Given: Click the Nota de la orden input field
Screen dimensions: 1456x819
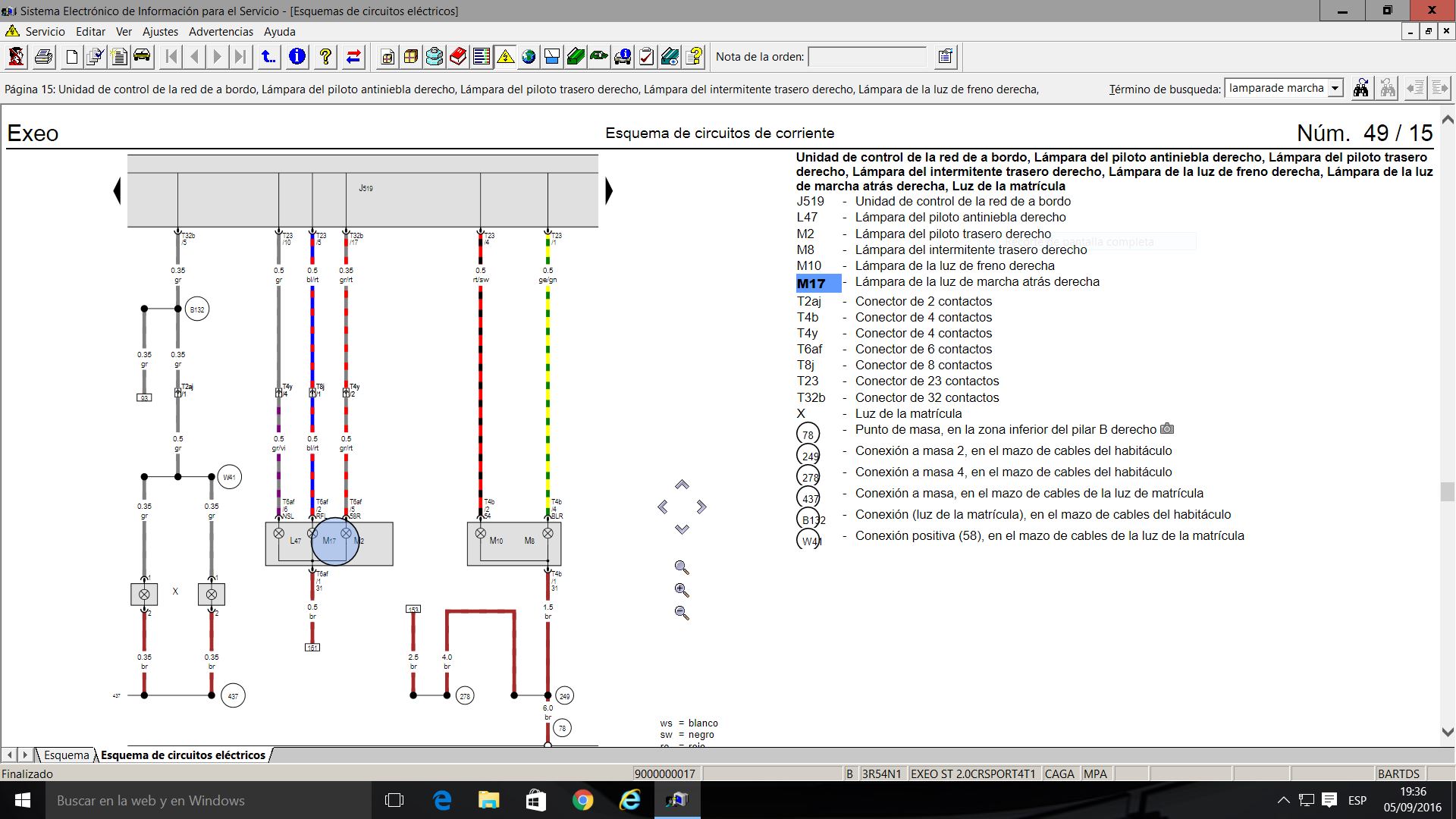Looking at the screenshot, I should pyautogui.click(x=867, y=57).
